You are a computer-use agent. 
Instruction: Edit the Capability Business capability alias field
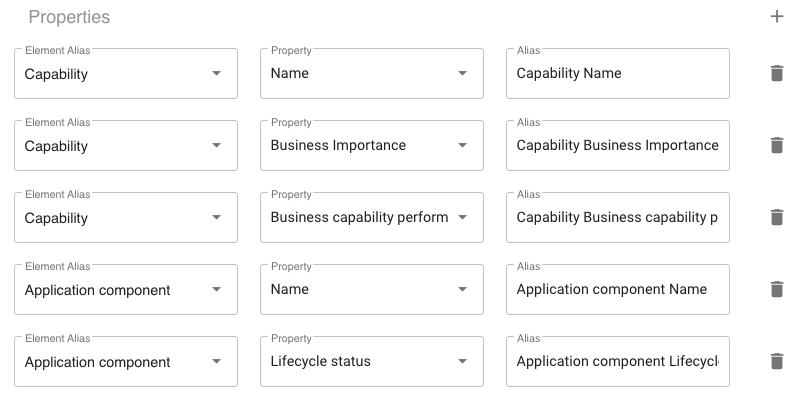(617, 218)
